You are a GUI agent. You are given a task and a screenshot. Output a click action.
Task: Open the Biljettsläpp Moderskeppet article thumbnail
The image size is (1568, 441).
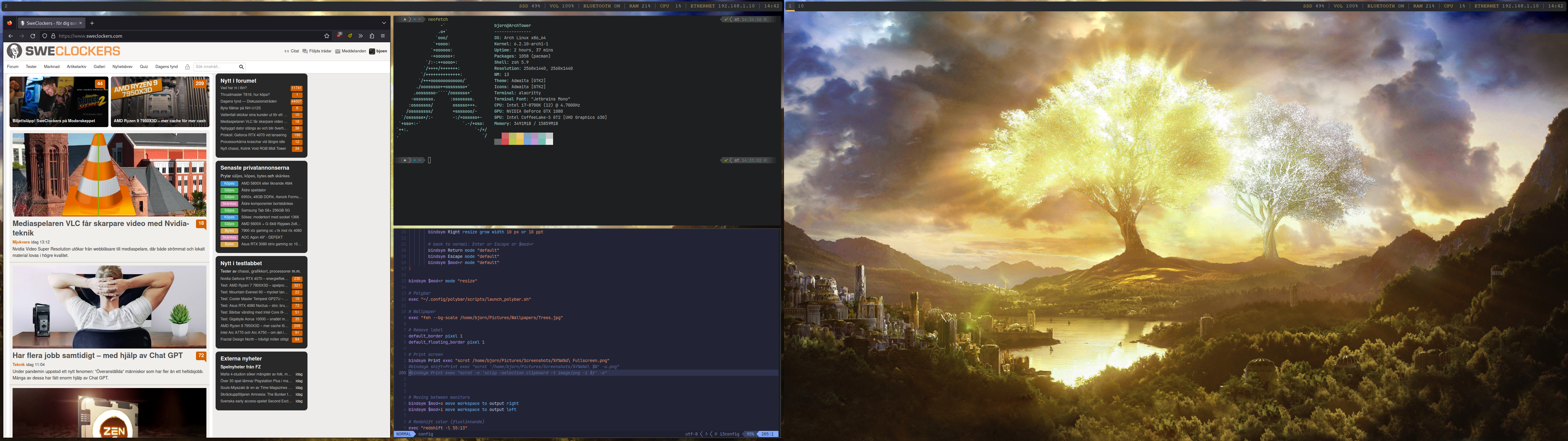[58, 102]
